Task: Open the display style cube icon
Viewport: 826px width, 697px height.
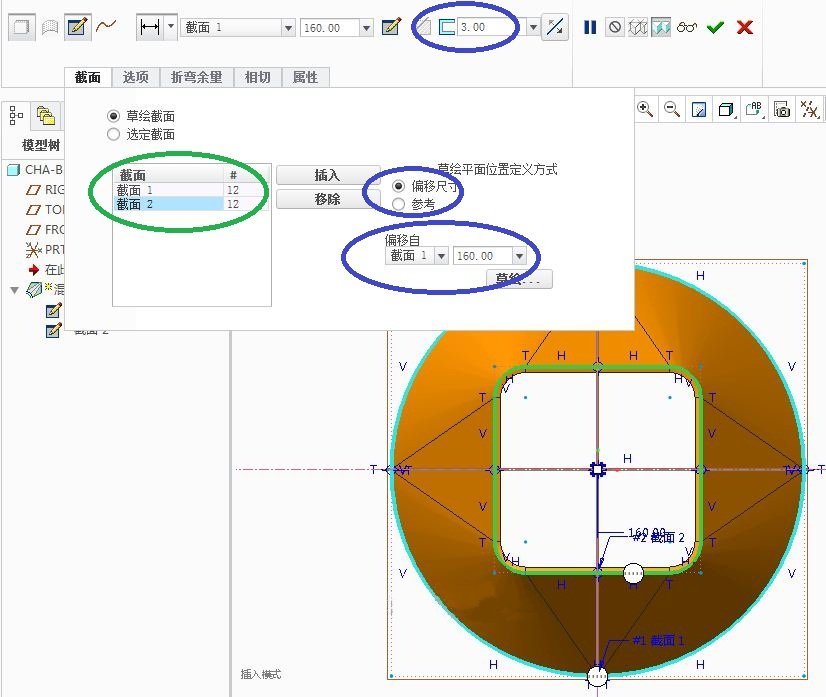Action: pos(727,110)
